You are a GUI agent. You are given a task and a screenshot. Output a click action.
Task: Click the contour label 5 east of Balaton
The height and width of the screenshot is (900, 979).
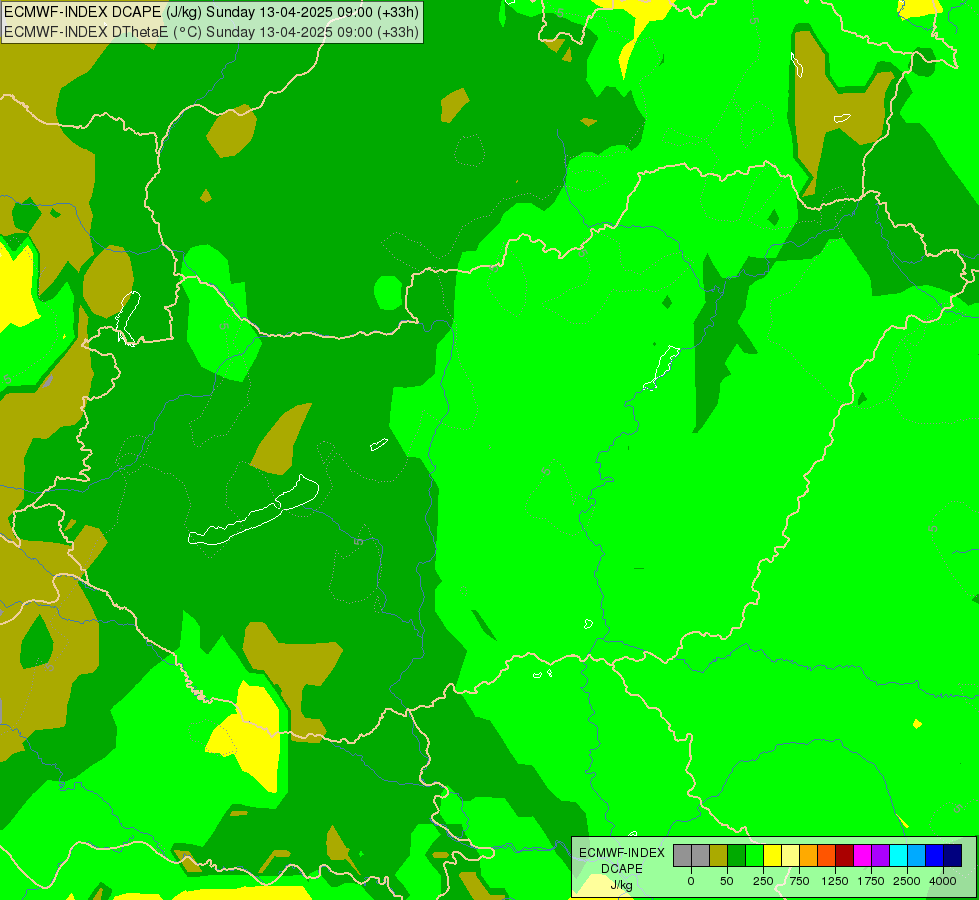tap(358, 541)
